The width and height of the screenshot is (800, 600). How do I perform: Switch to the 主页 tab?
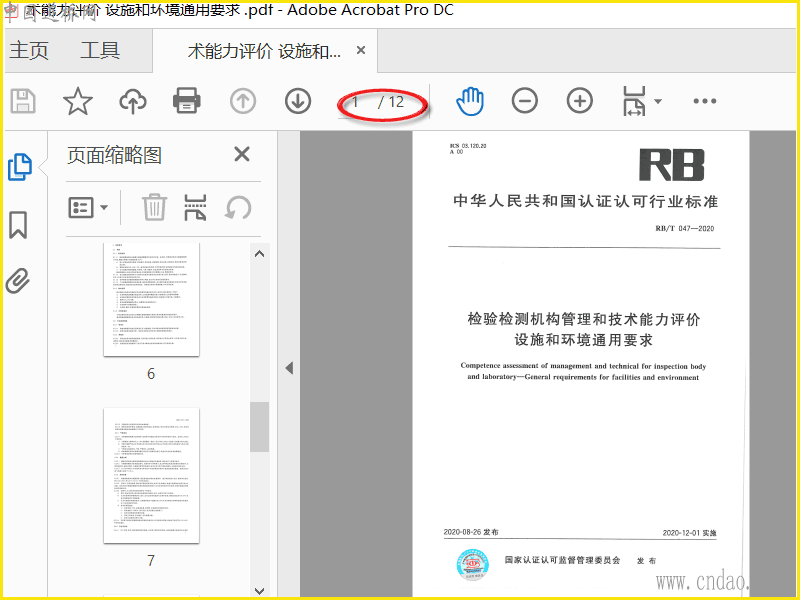(x=29, y=51)
